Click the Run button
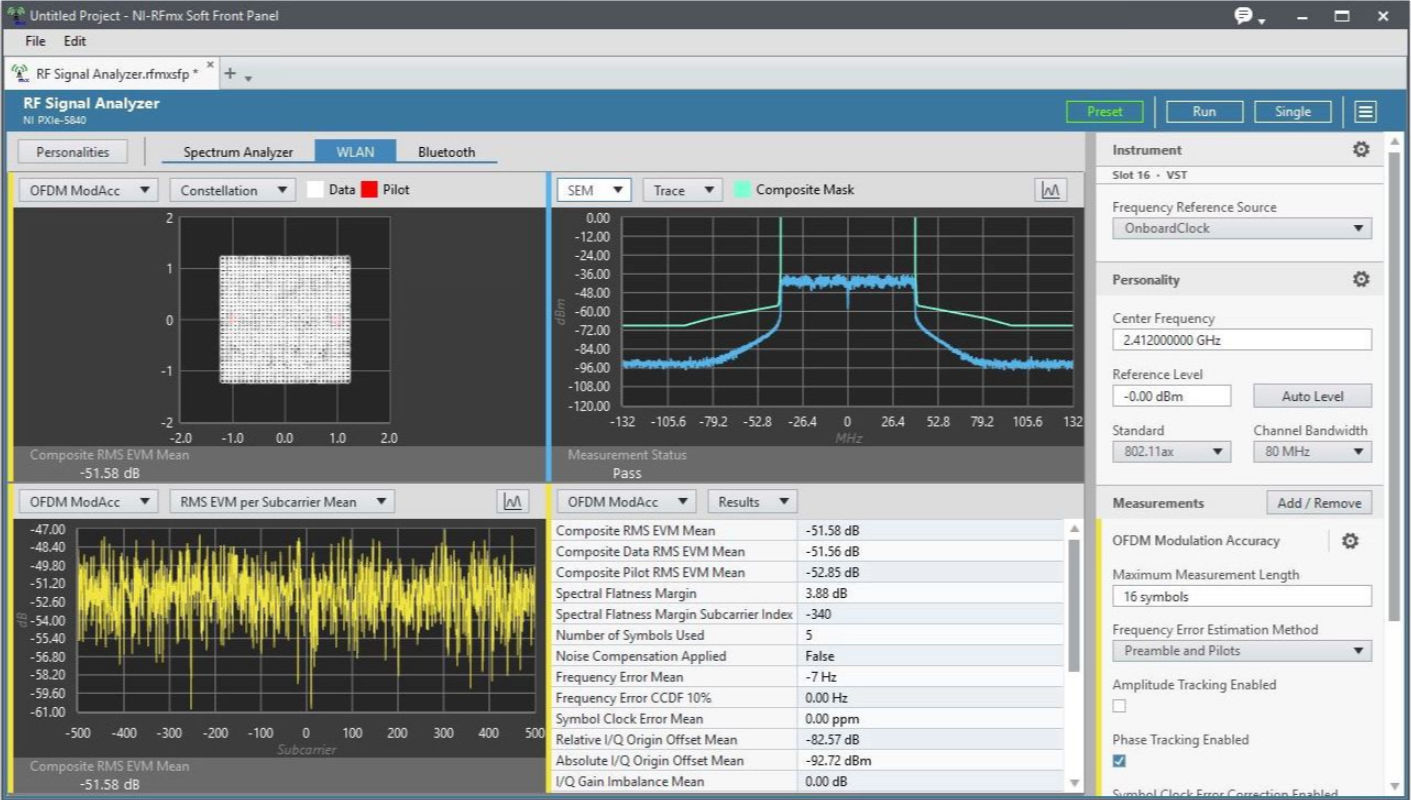 click(x=1205, y=111)
